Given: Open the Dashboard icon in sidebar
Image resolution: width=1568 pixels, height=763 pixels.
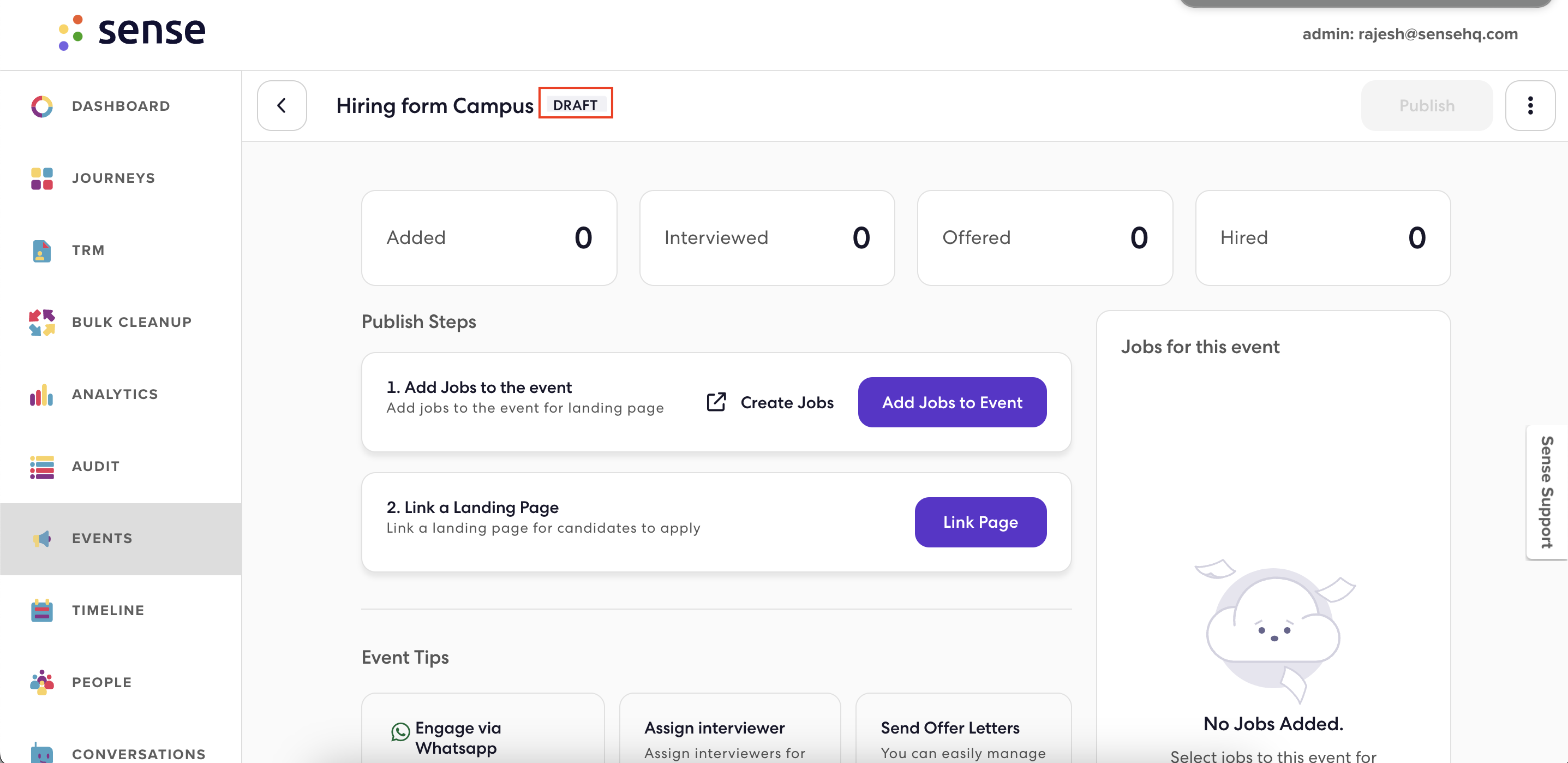Looking at the screenshot, I should click(x=42, y=106).
